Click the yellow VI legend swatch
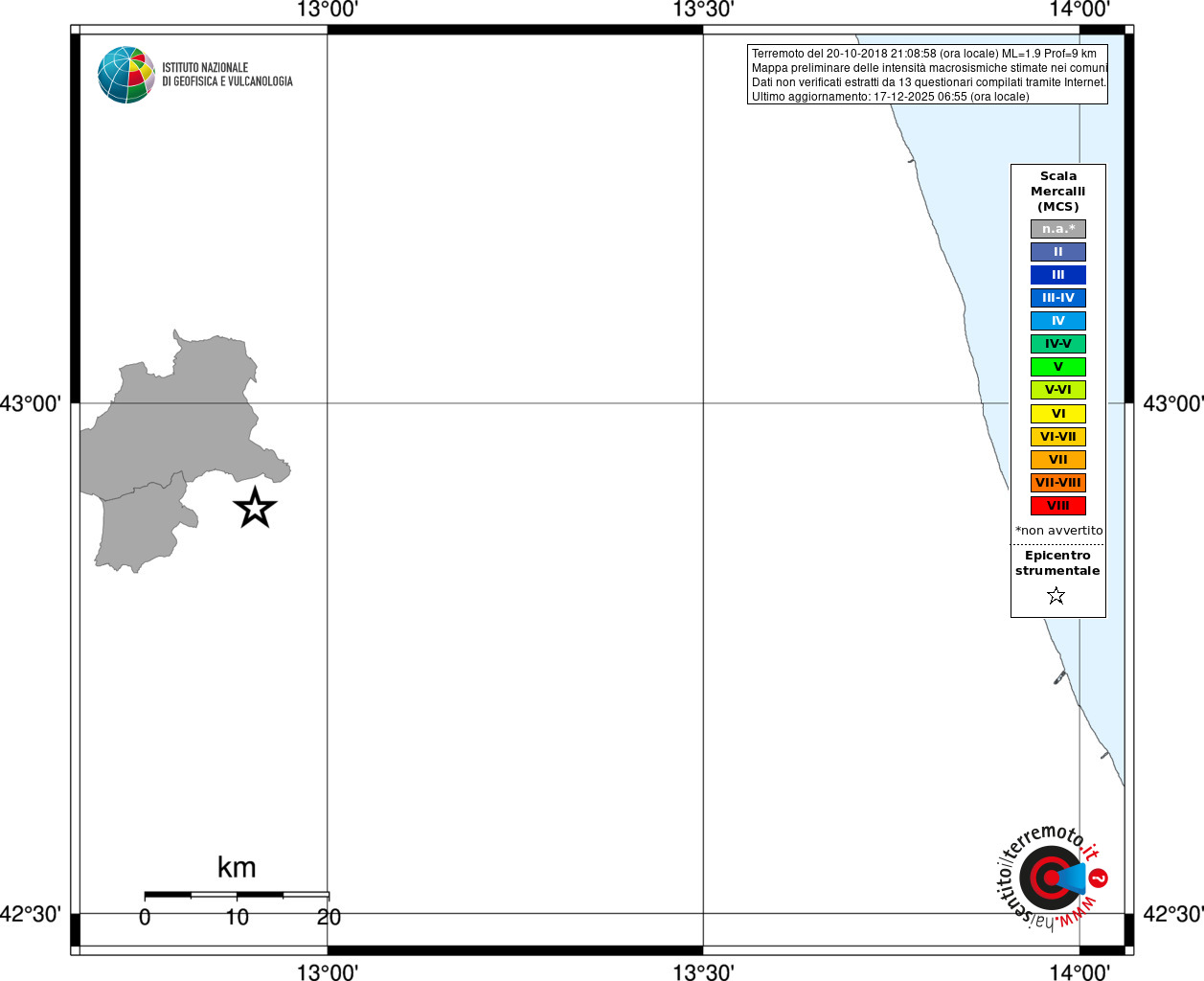 tap(1057, 414)
